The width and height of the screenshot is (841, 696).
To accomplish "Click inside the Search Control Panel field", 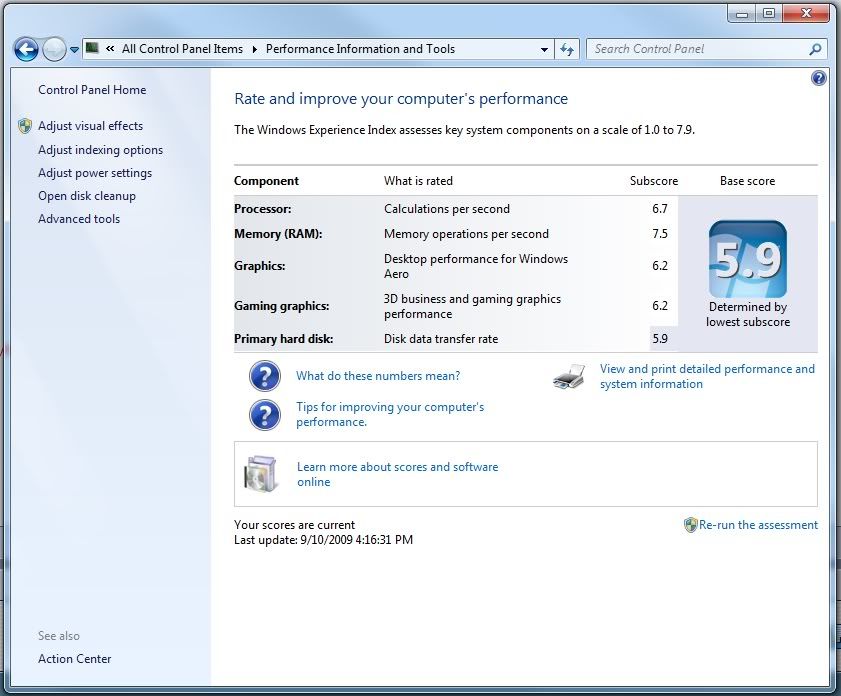I will coord(695,48).
